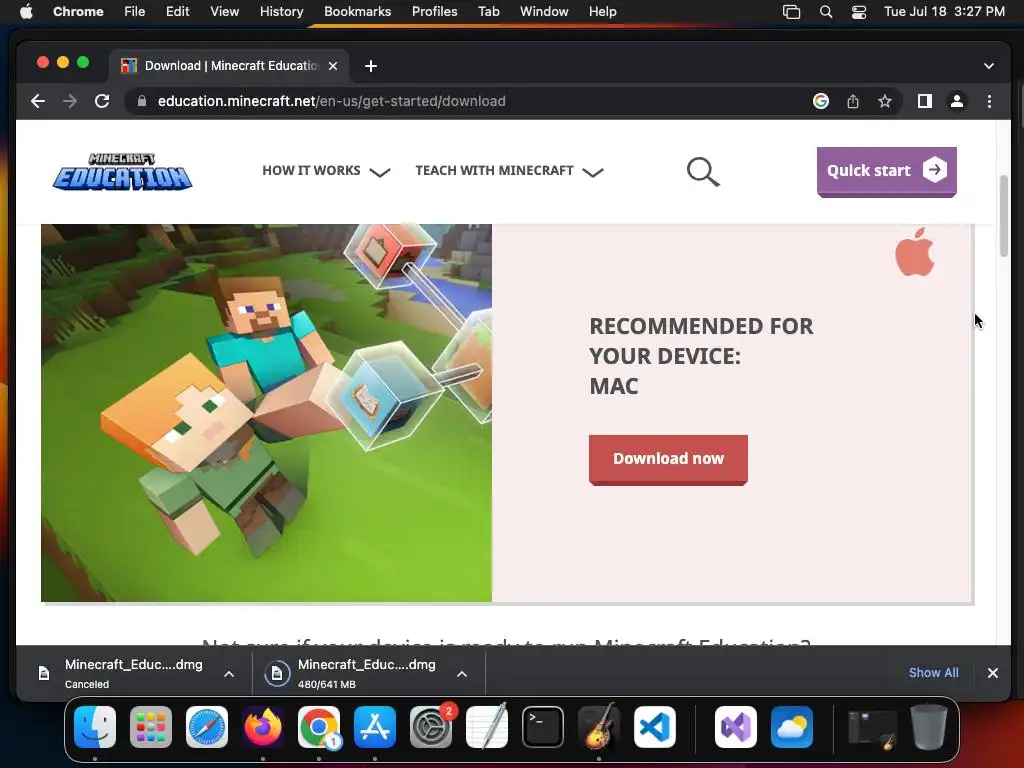Open TextEdit from the dock
The image size is (1024, 768).
pyautogui.click(x=487, y=727)
